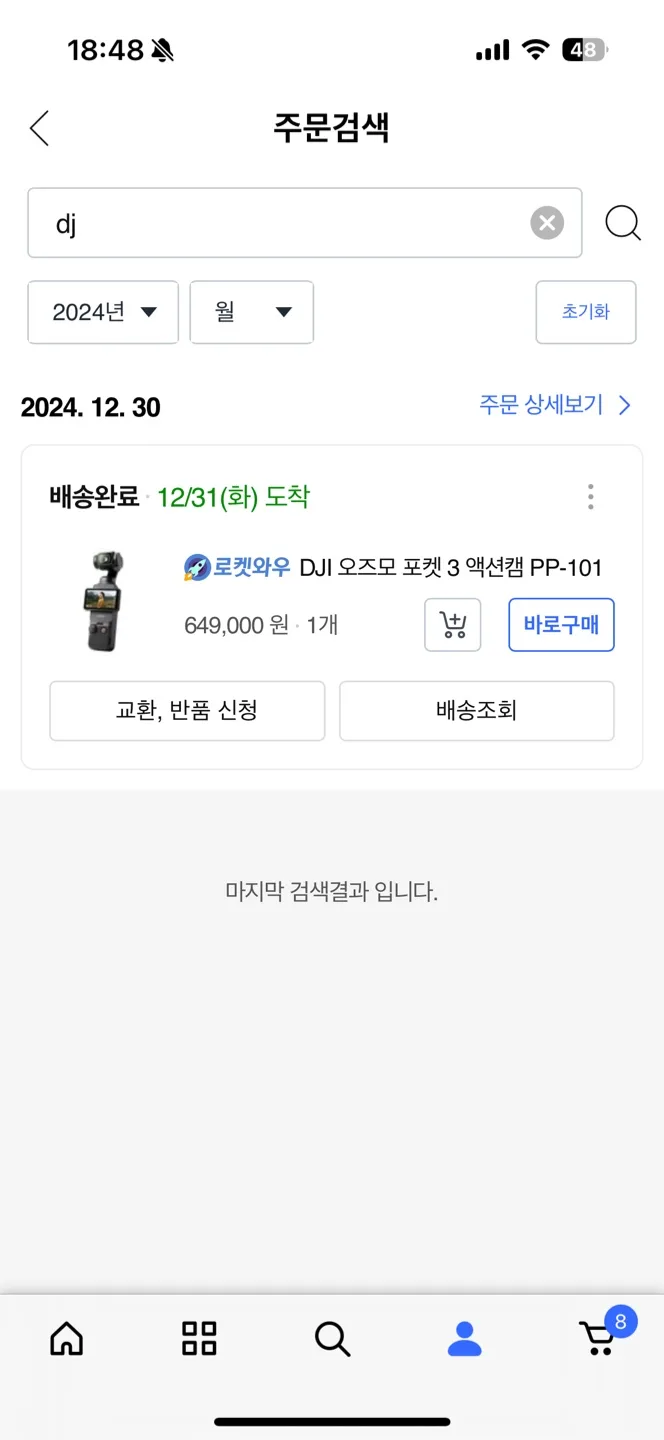The image size is (664, 1440).
Task: Tap the magnifying glass search icon beside the field
Action: (x=623, y=223)
